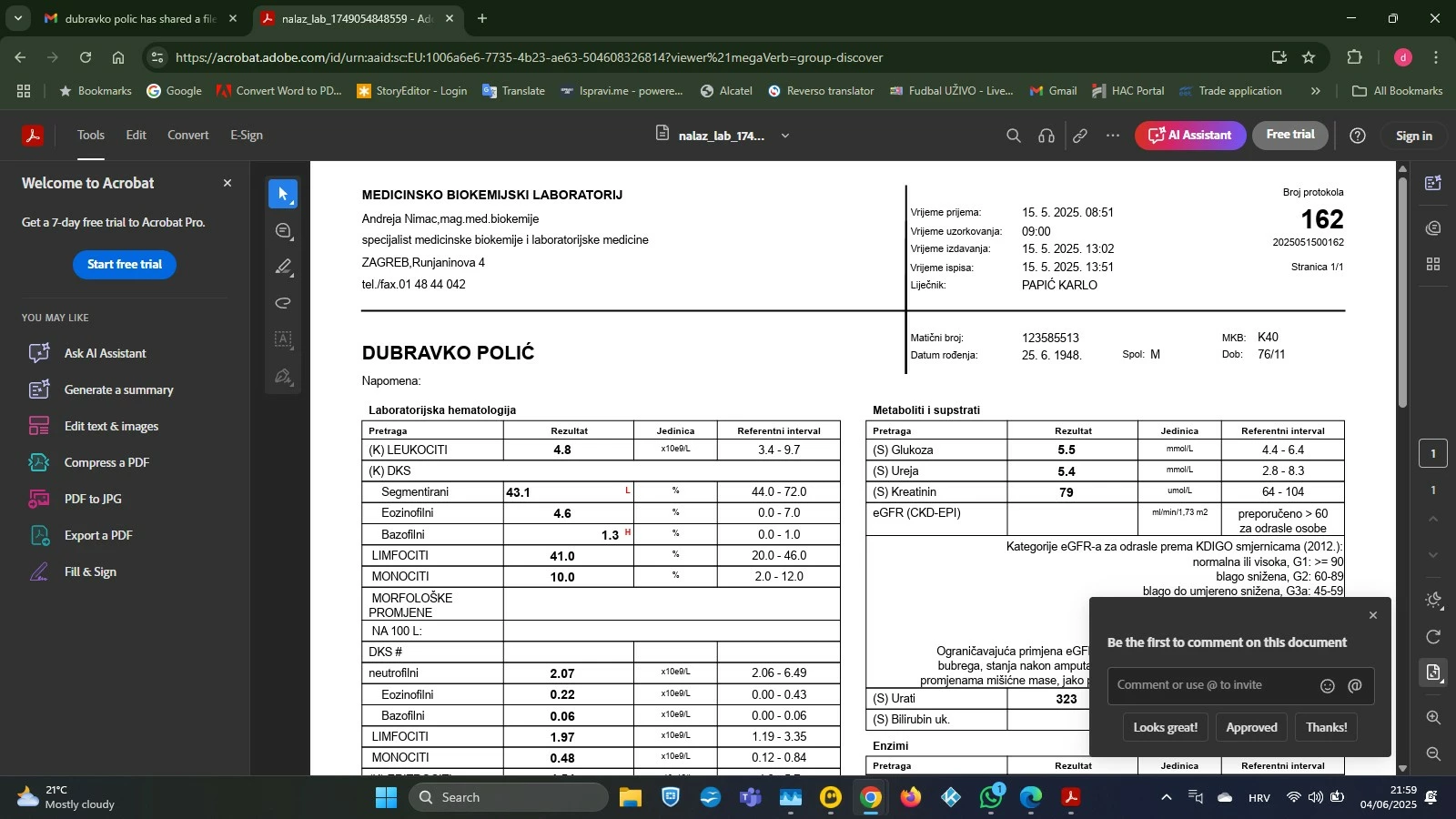The width and height of the screenshot is (1456, 819).
Task: Click PDF to JPG in sidebar
Action: click(93, 499)
